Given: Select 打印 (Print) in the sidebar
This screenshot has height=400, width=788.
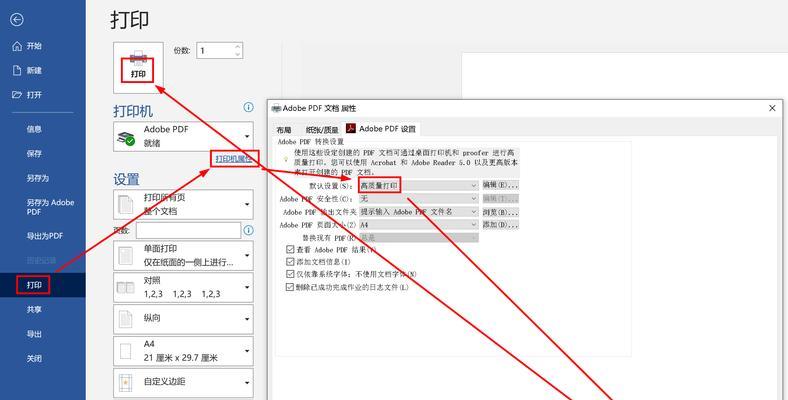Looking at the screenshot, I should 34,285.
